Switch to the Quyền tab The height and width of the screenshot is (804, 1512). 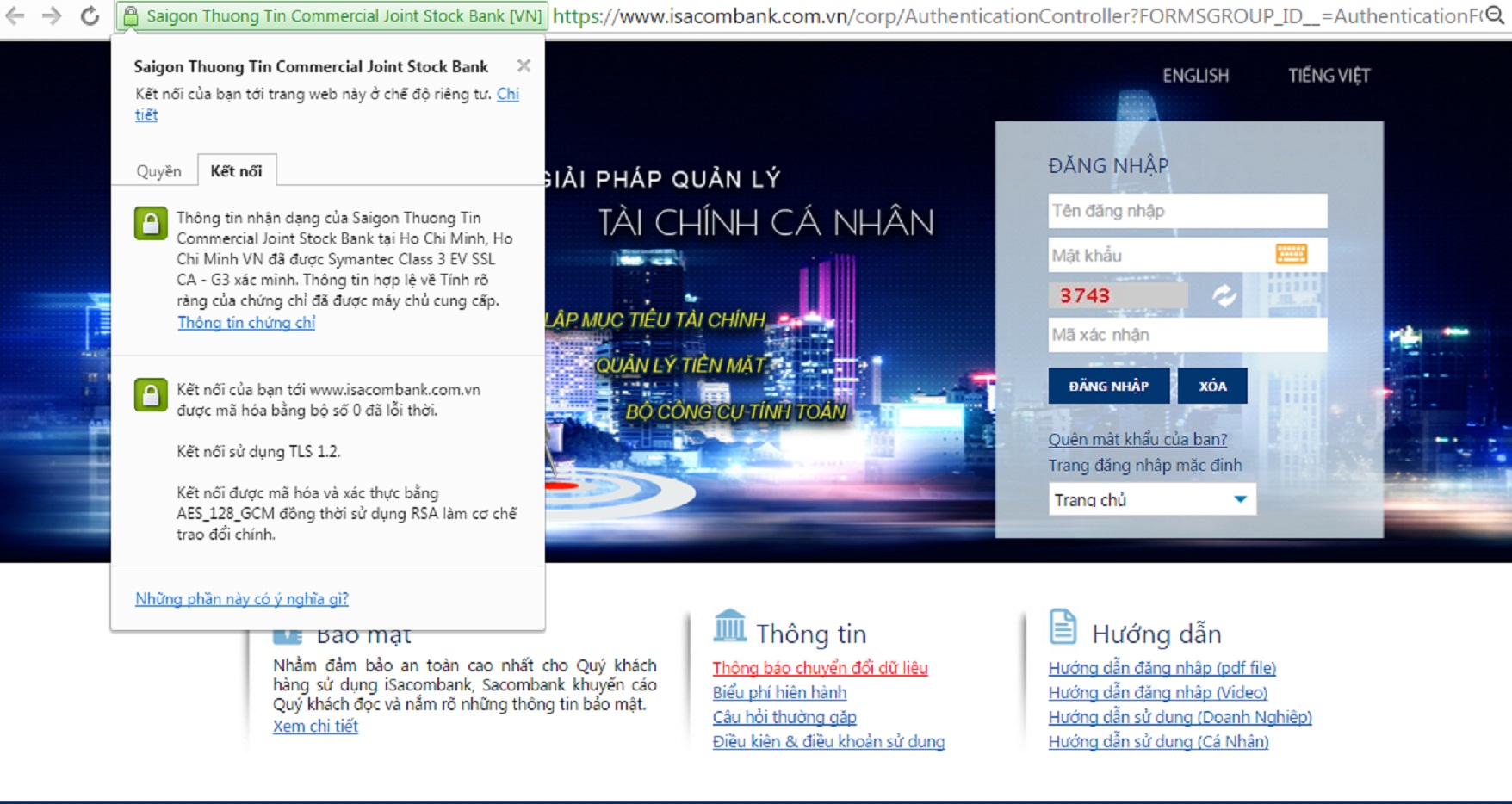pyautogui.click(x=158, y=171)
